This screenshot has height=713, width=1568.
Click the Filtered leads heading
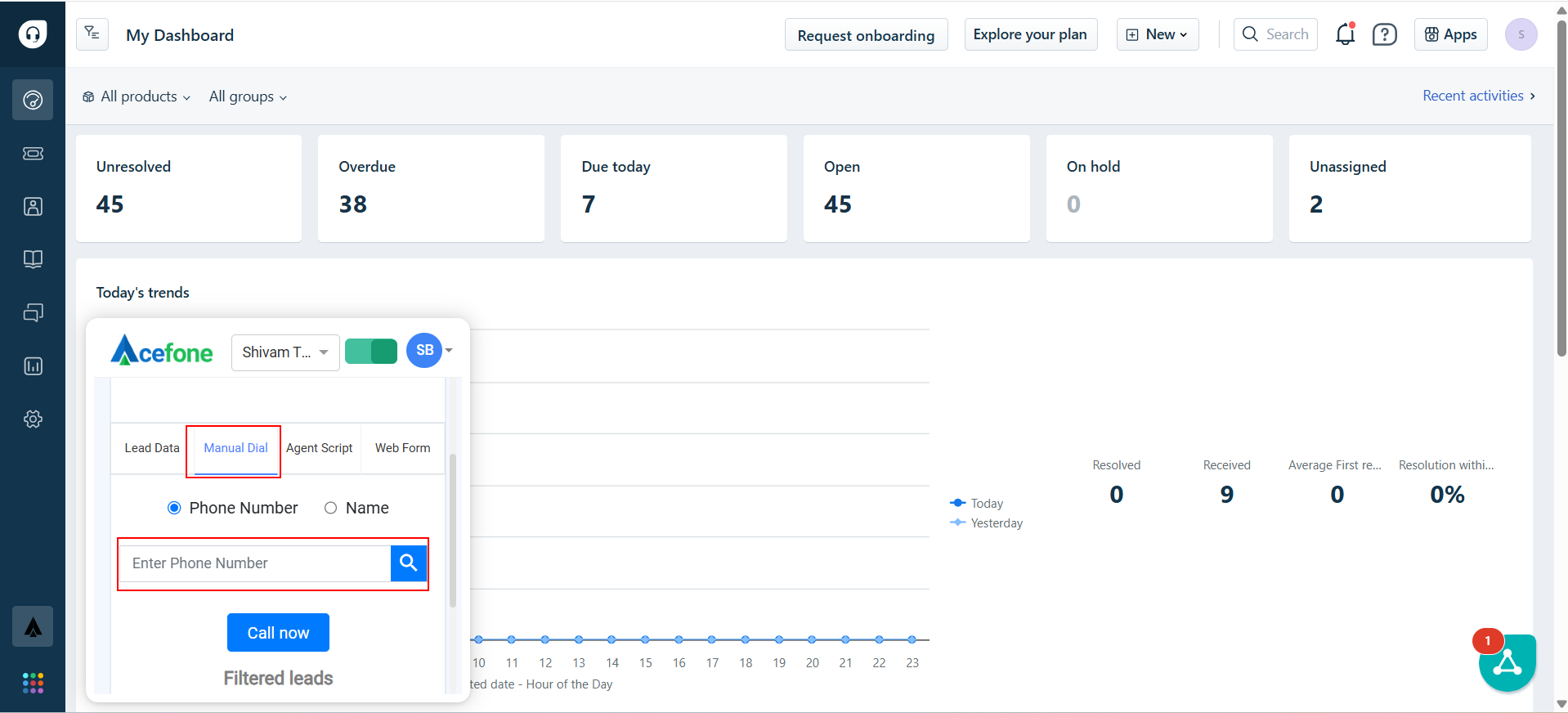tap(278, 678)
